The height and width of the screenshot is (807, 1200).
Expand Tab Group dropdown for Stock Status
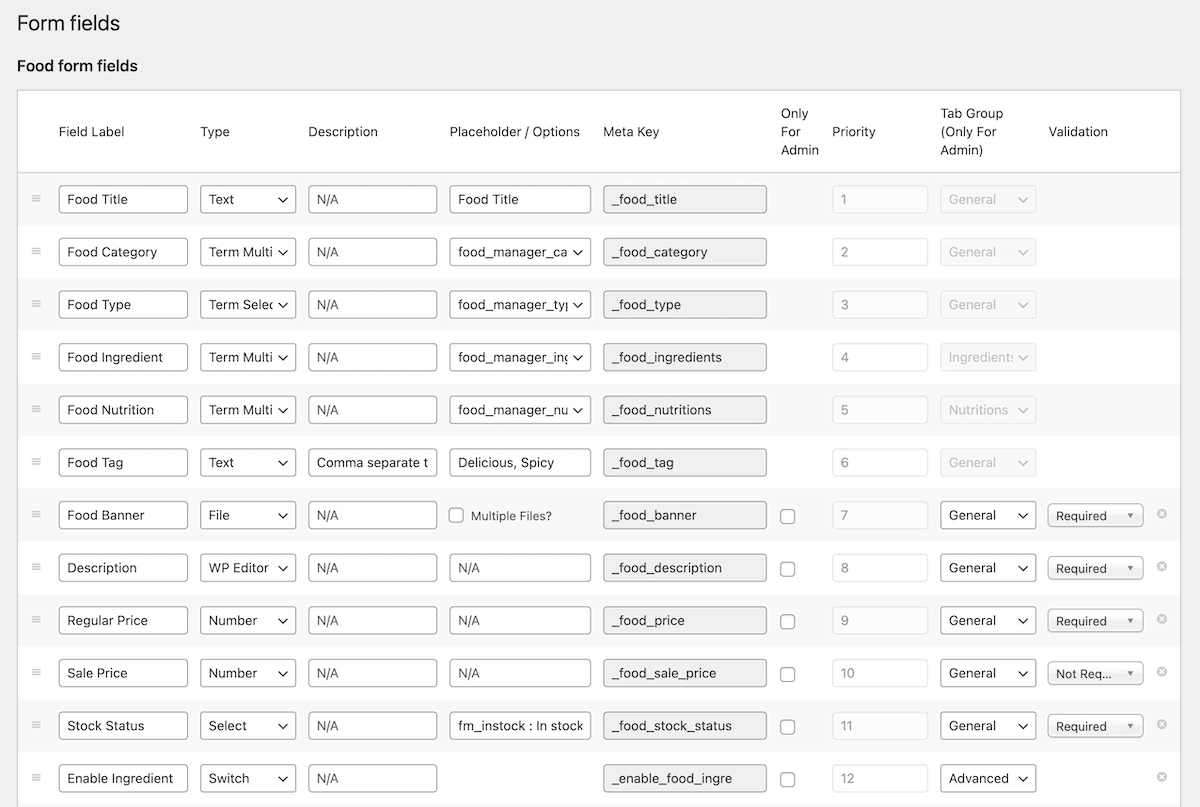pyautogui.click(x=987, y=726)
